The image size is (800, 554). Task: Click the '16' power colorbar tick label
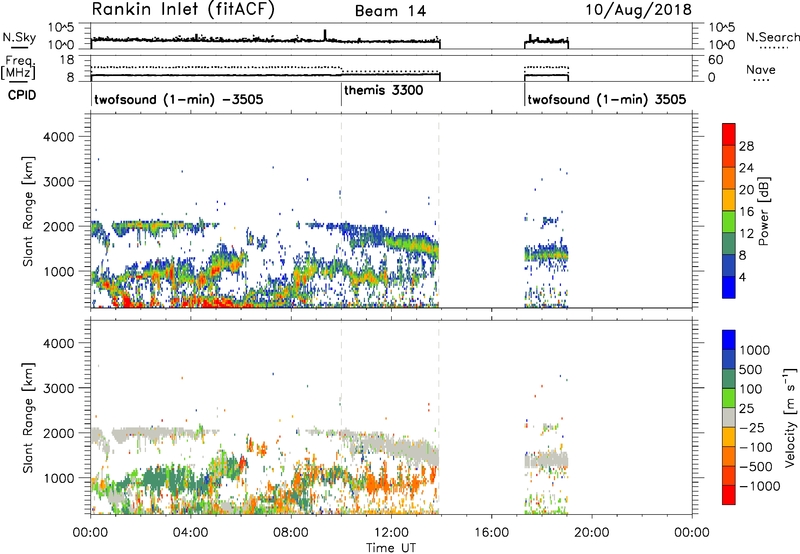click(746, 212)
